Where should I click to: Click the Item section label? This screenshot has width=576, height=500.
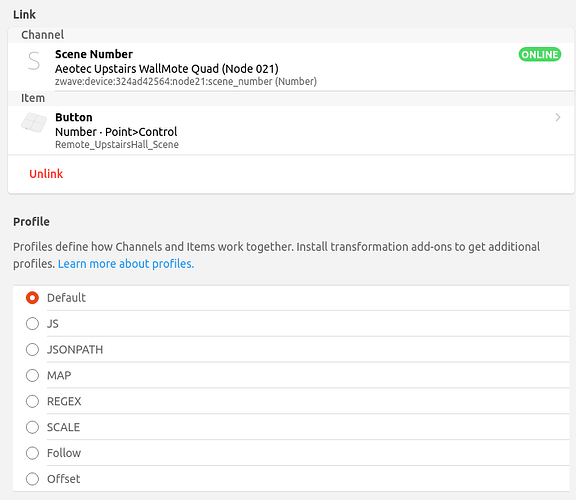pyautogui.click(x=33, y=98)
